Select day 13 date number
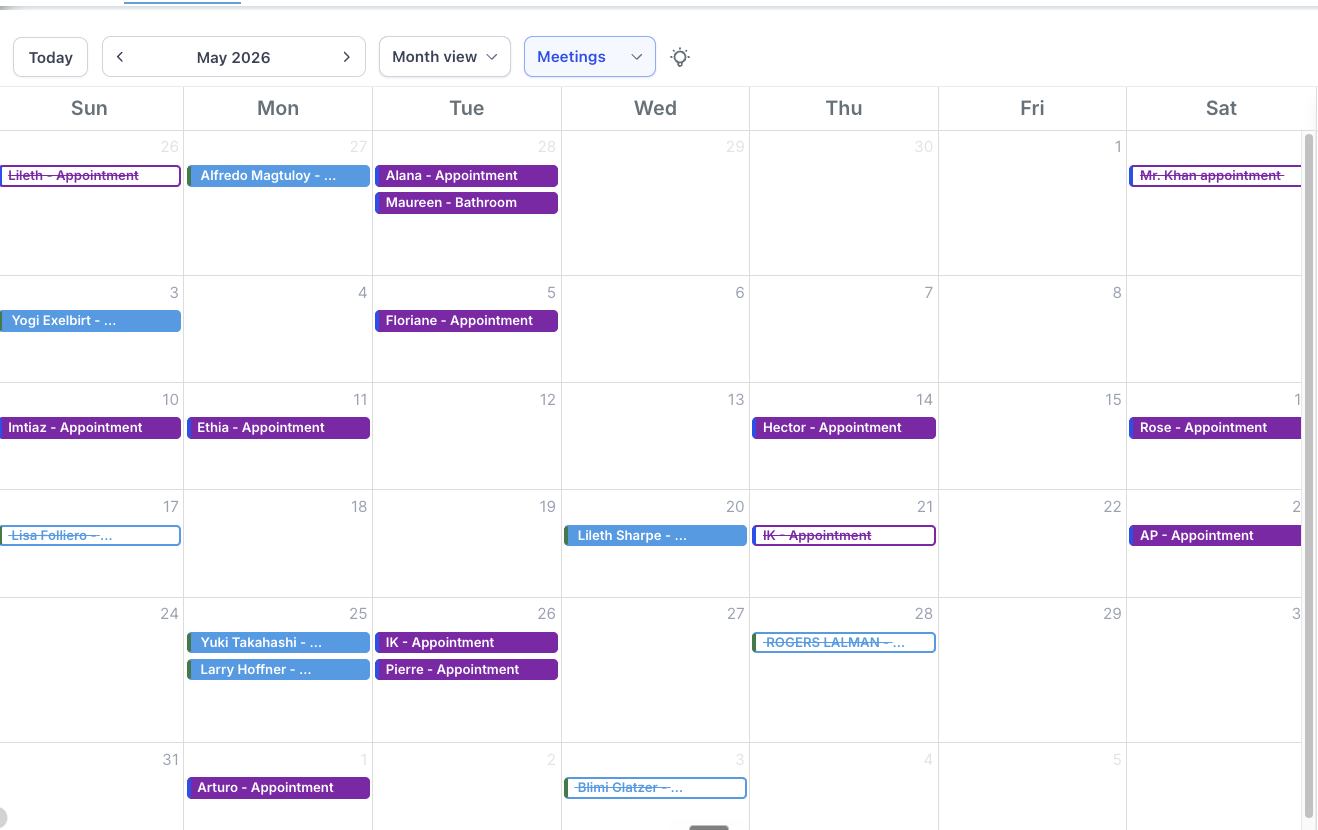This screenshot has width=1318, height=830. click(x=736, y=400)
